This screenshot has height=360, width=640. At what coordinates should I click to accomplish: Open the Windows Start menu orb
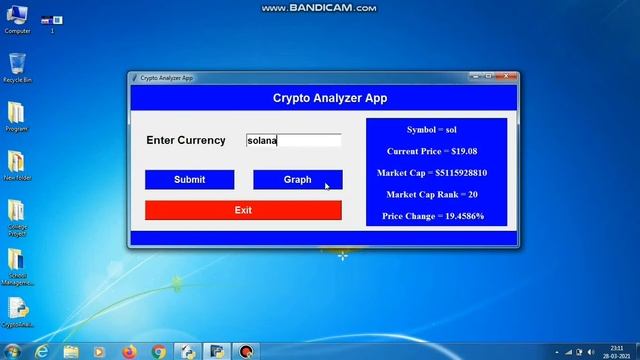[12, 351]
